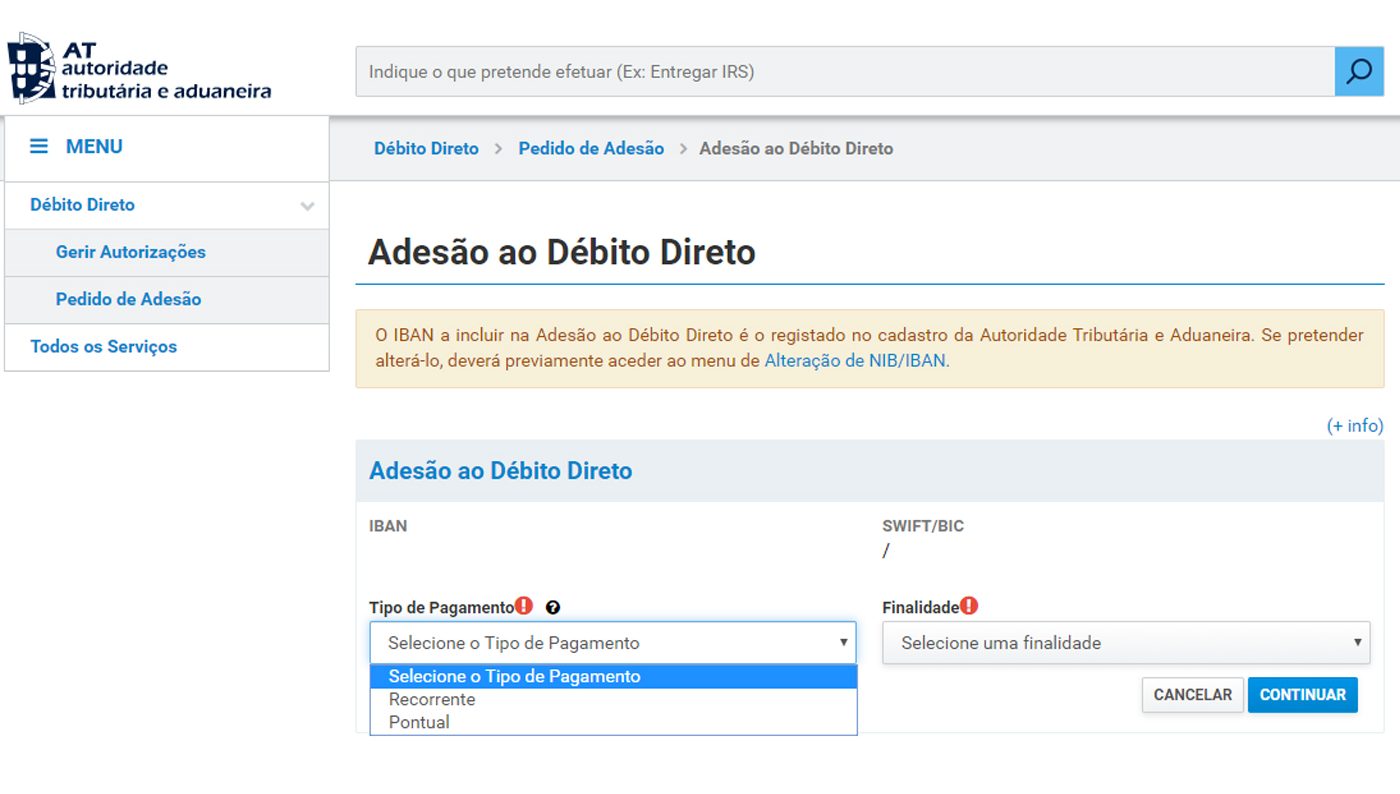The width and height of the screenshot is (1400, 794).
Task: Click the red warning icon next to Tipo de Pagamento
Action: coord(524,606)
